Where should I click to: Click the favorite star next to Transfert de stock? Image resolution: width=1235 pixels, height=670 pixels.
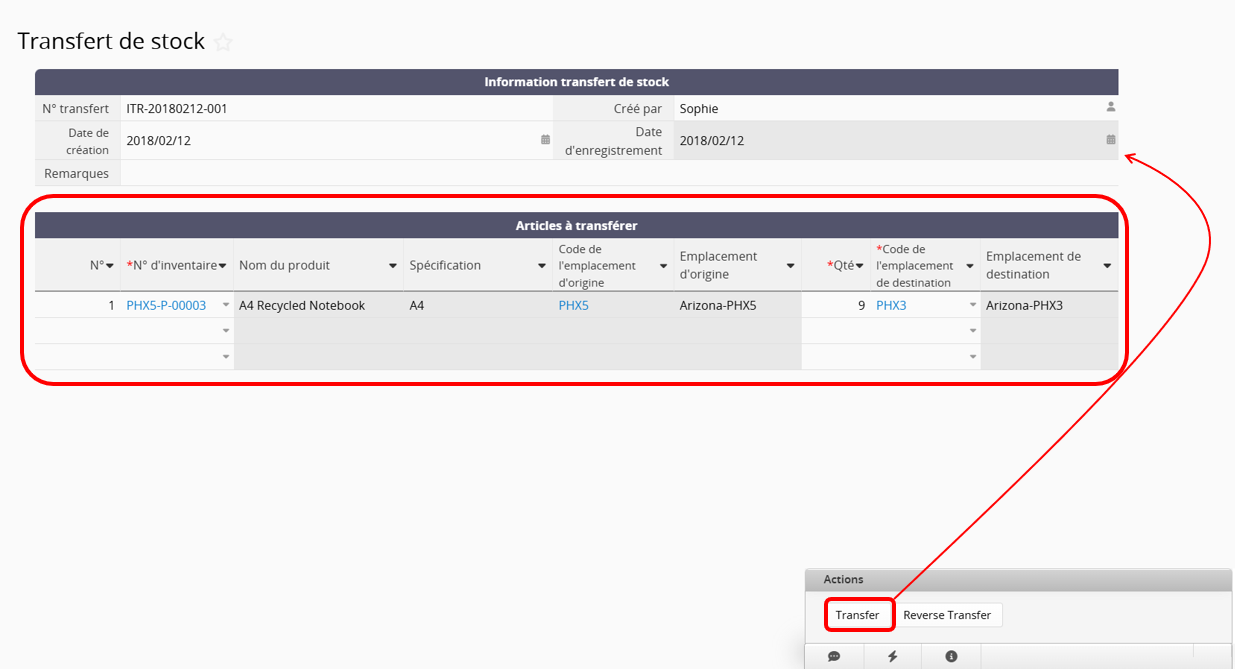click(x=223, y=42)
